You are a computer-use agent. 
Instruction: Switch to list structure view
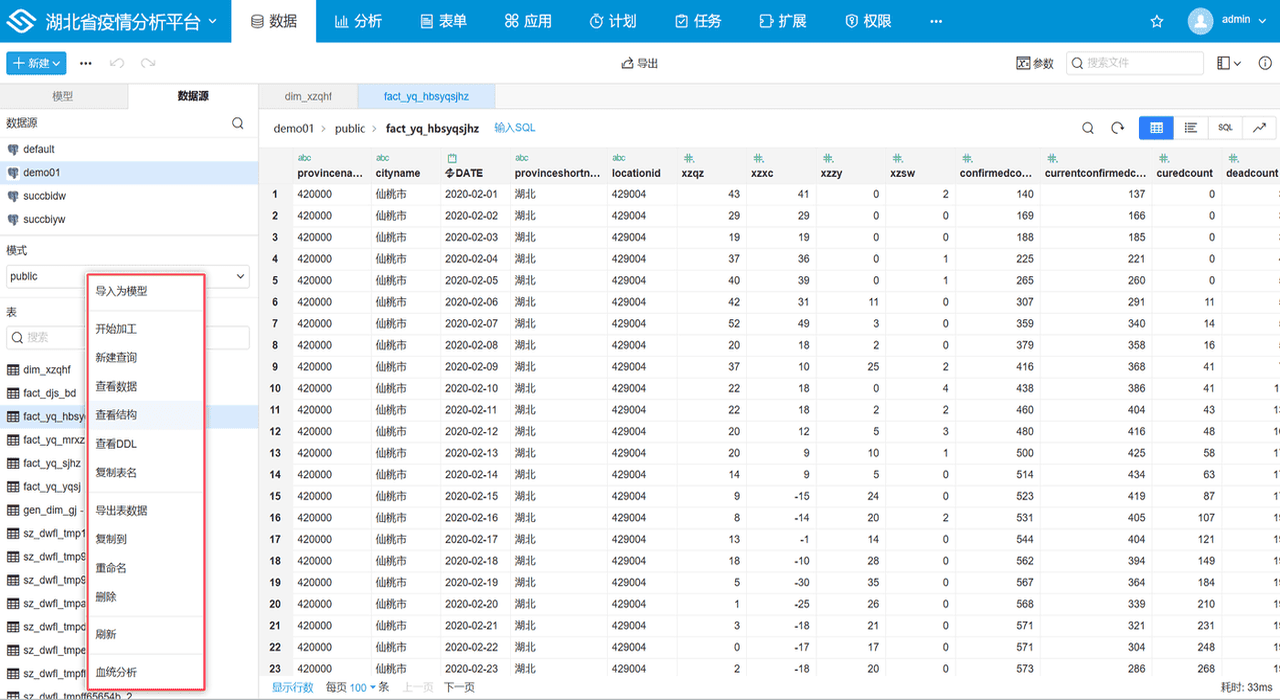[1190, 128]
